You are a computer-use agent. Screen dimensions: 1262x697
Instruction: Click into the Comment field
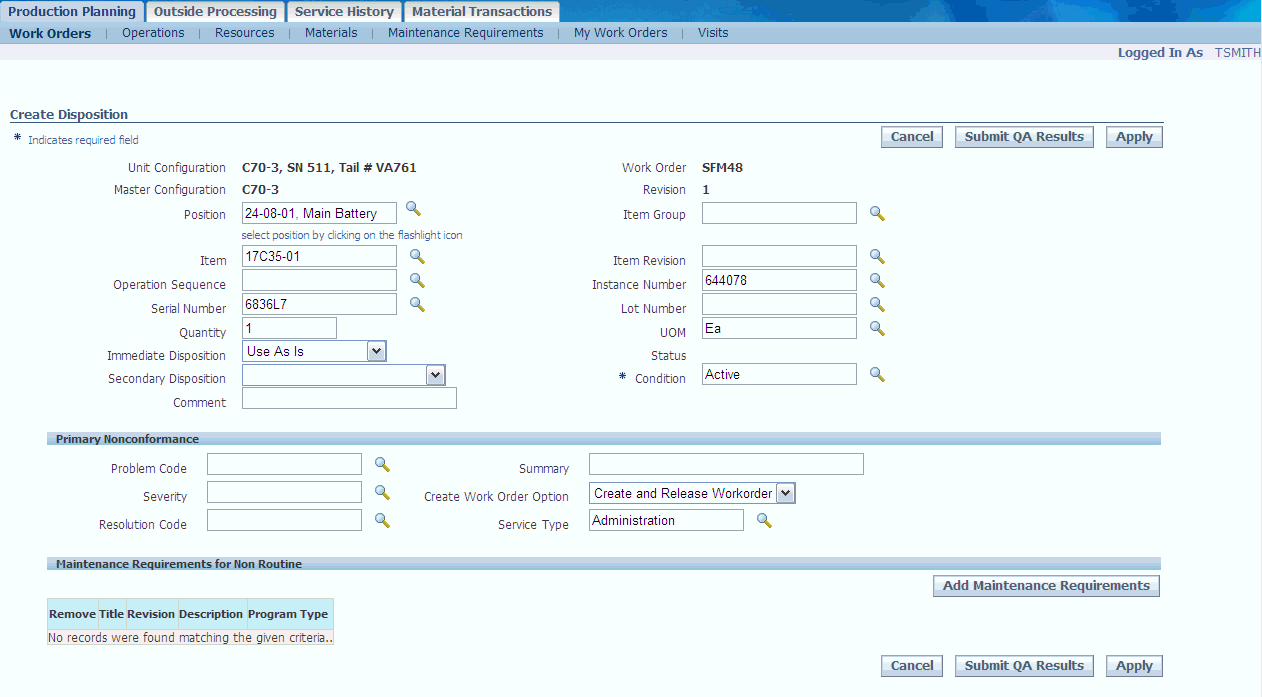coord(349,398)
